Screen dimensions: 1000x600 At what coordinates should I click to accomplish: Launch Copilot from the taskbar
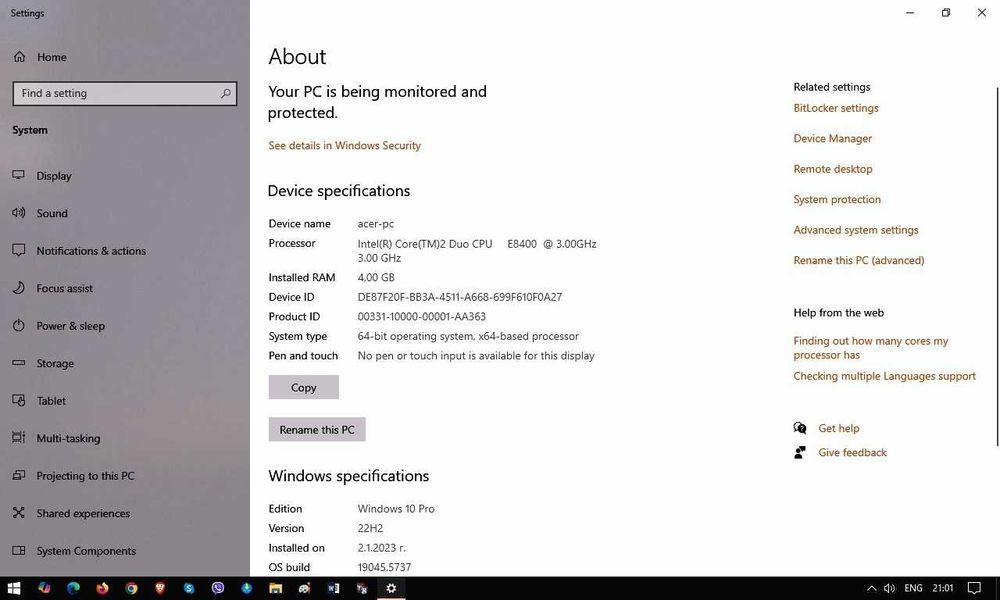click(44, 588)
